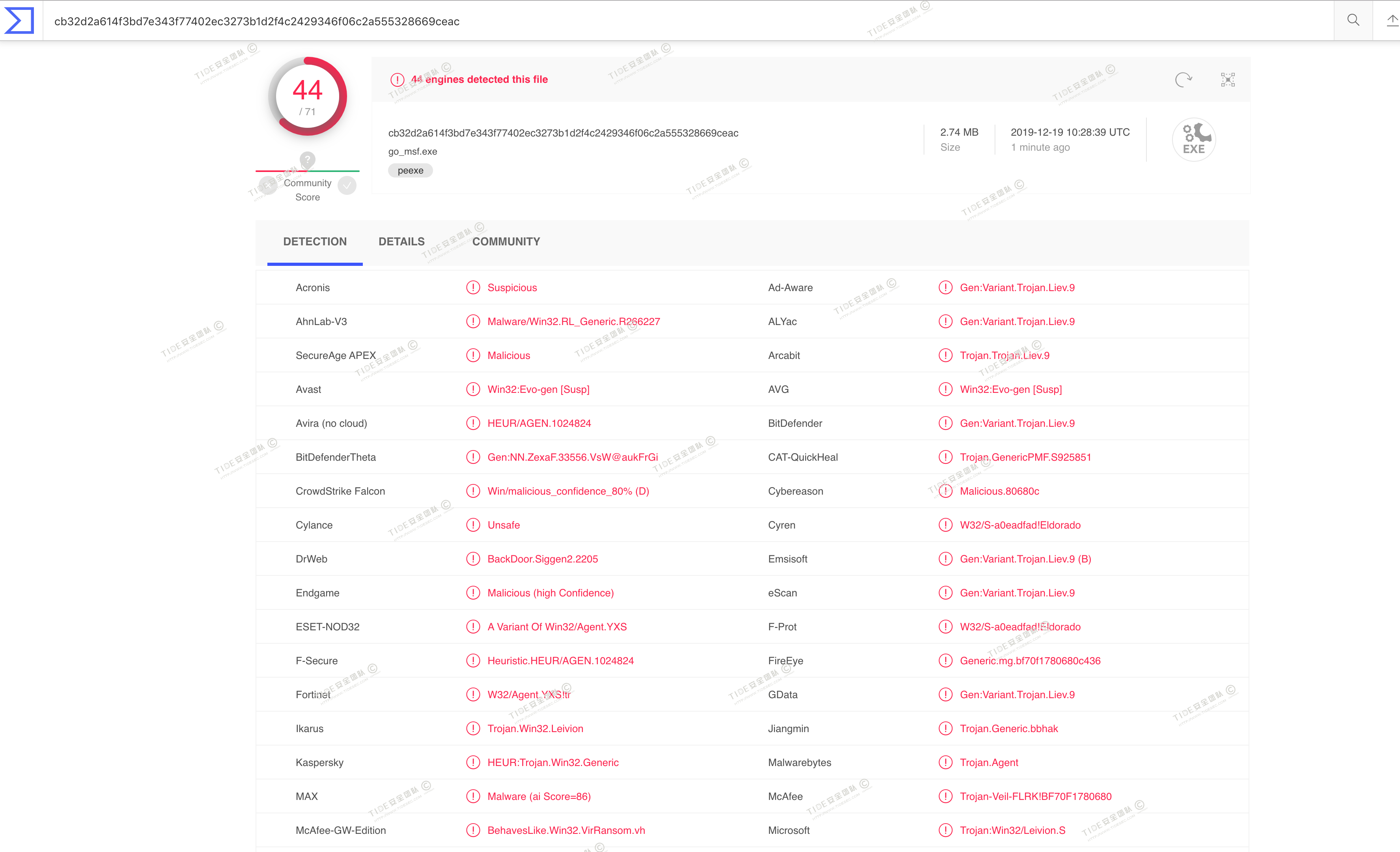
Task: Click Microsoft's Trojan:Win32/Leivion.S result
Action: (x=1012, y=830)
